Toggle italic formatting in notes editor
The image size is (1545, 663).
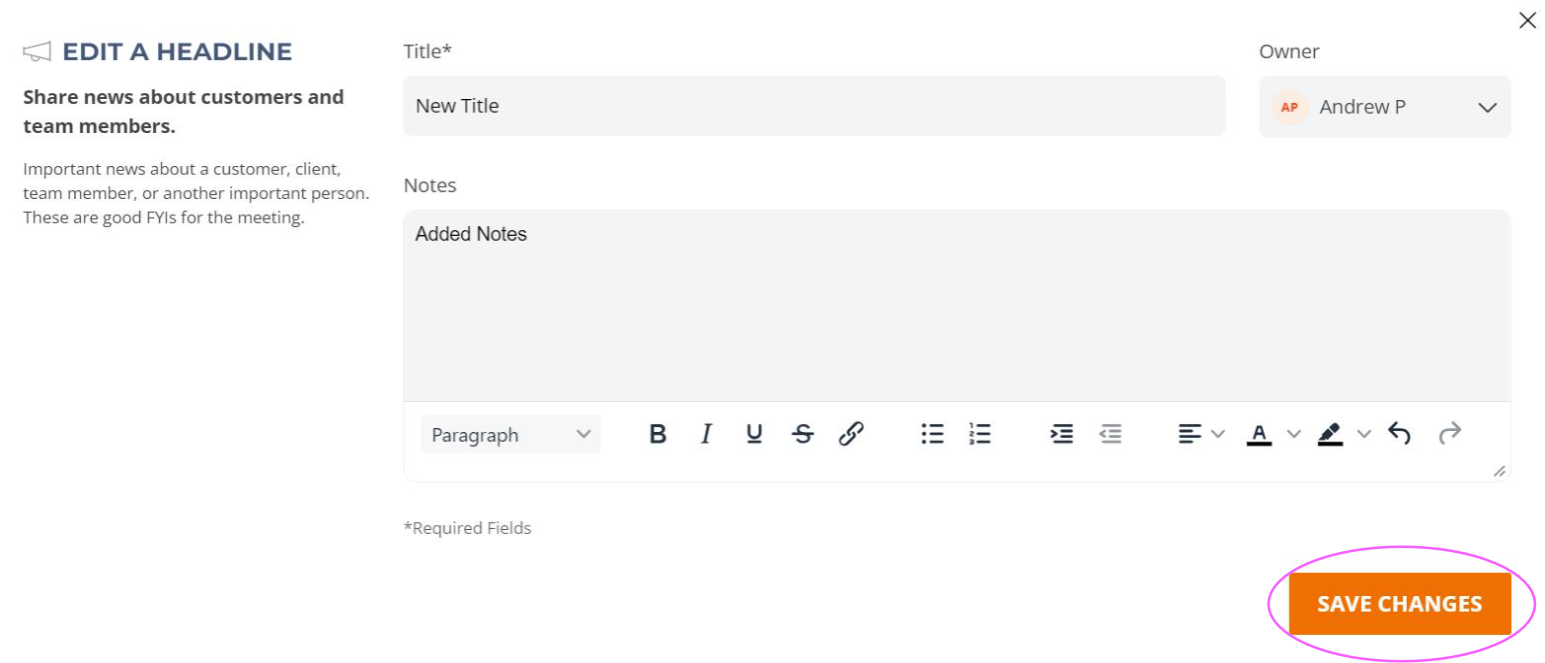point(706,434)
